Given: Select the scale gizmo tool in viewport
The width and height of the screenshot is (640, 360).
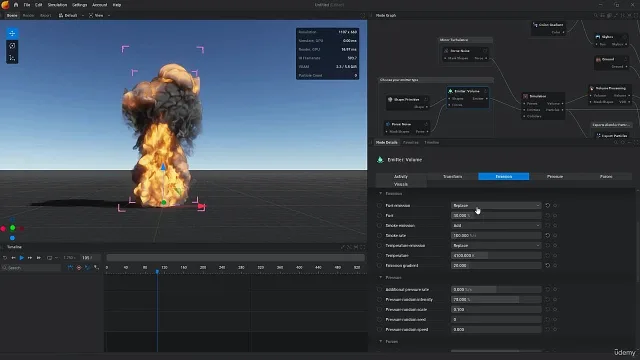Looking at the screenshot, I should (x=12, y=58).
